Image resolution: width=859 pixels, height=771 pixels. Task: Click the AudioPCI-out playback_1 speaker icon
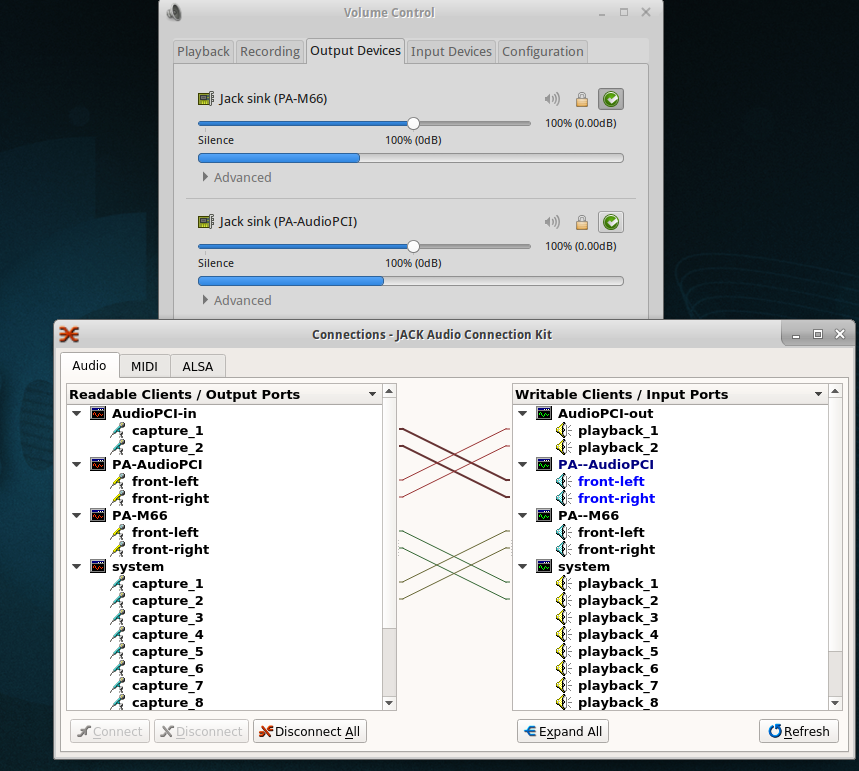pos(564,431)
